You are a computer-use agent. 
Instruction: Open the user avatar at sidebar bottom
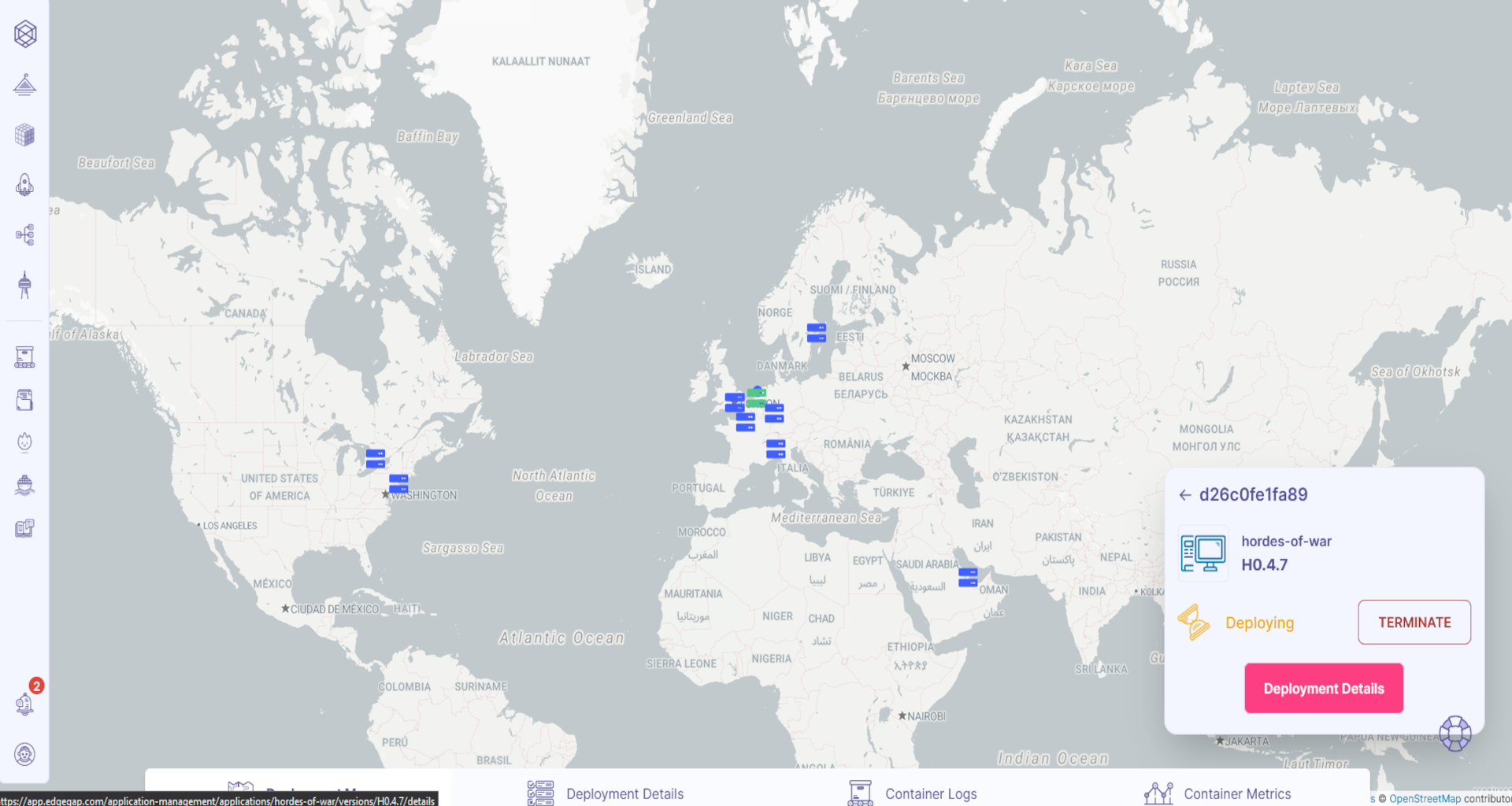click(24, 754)
